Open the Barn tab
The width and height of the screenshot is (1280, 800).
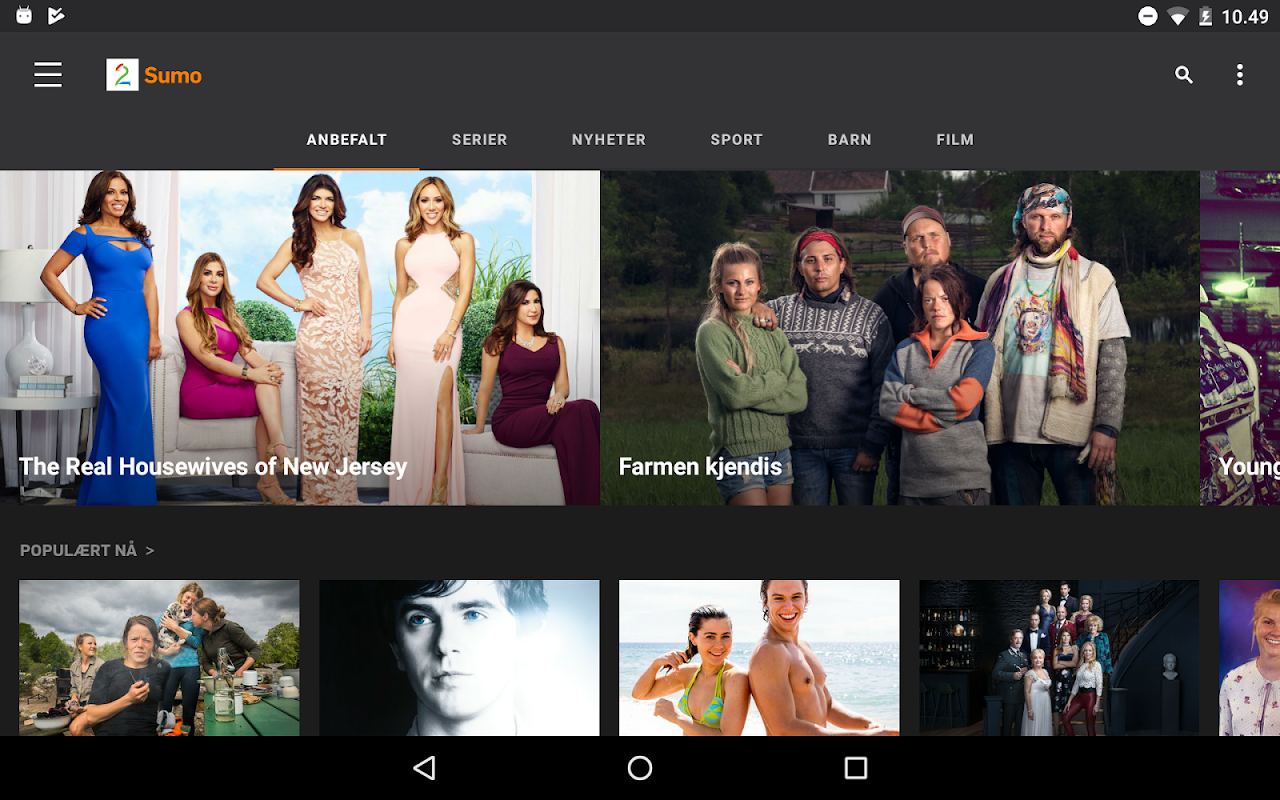click(x=850, y=140)
